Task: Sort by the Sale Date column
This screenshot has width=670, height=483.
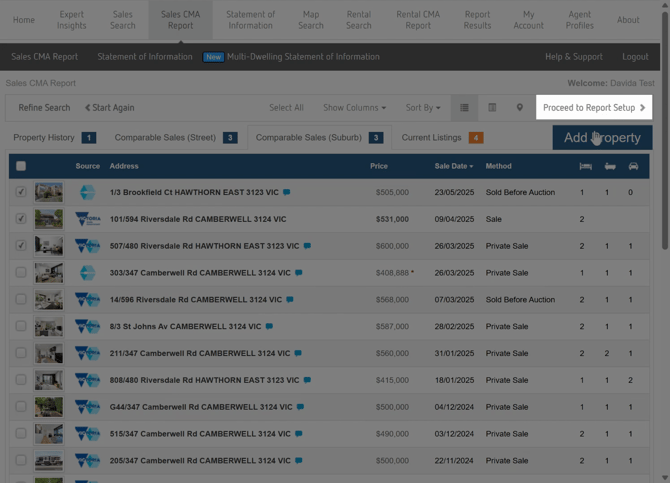Action: point(454,166)
